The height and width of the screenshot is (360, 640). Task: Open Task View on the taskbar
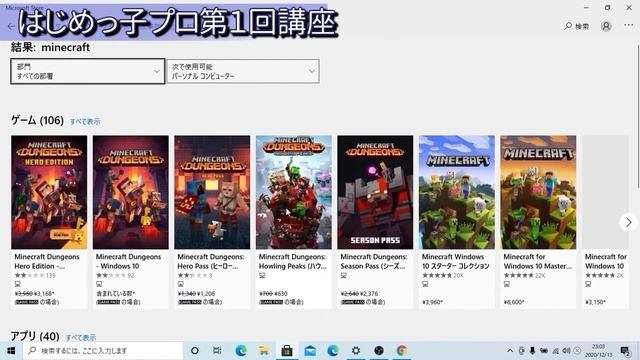[x=218, y=351]
